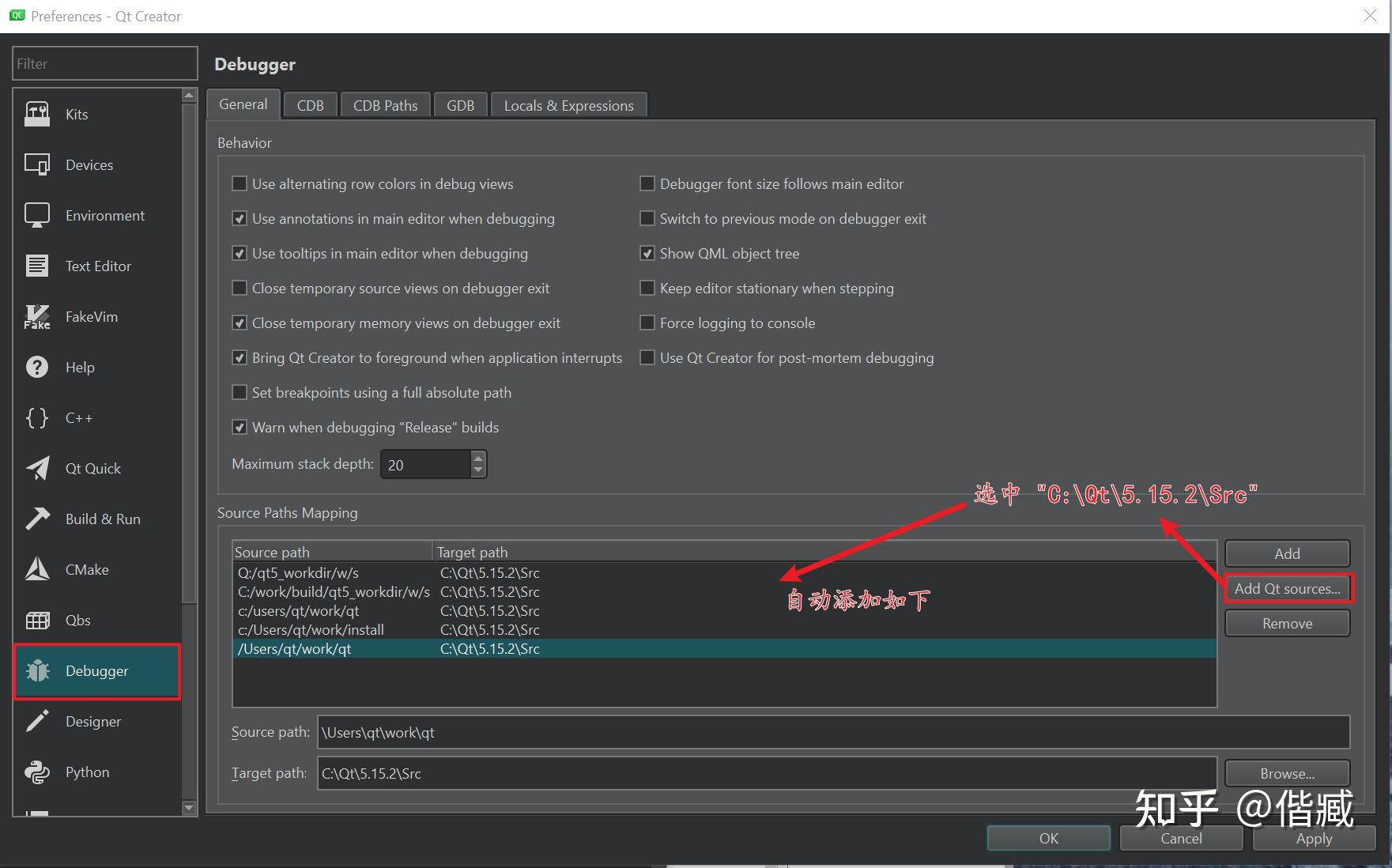Select the Python logo icon
The image size is (1392, 868).
(37, 772)
